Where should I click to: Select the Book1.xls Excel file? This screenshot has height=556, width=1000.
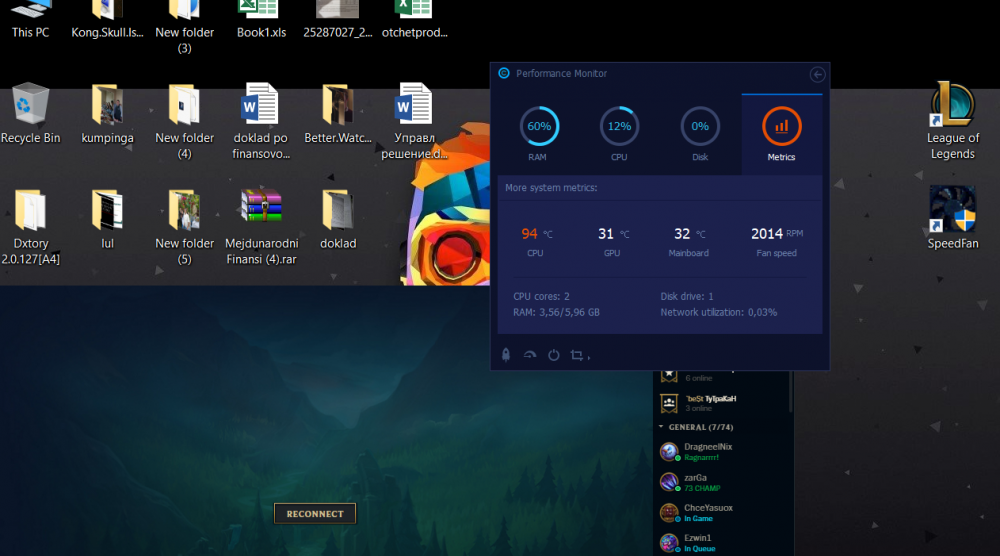click(x=261, y=20)
